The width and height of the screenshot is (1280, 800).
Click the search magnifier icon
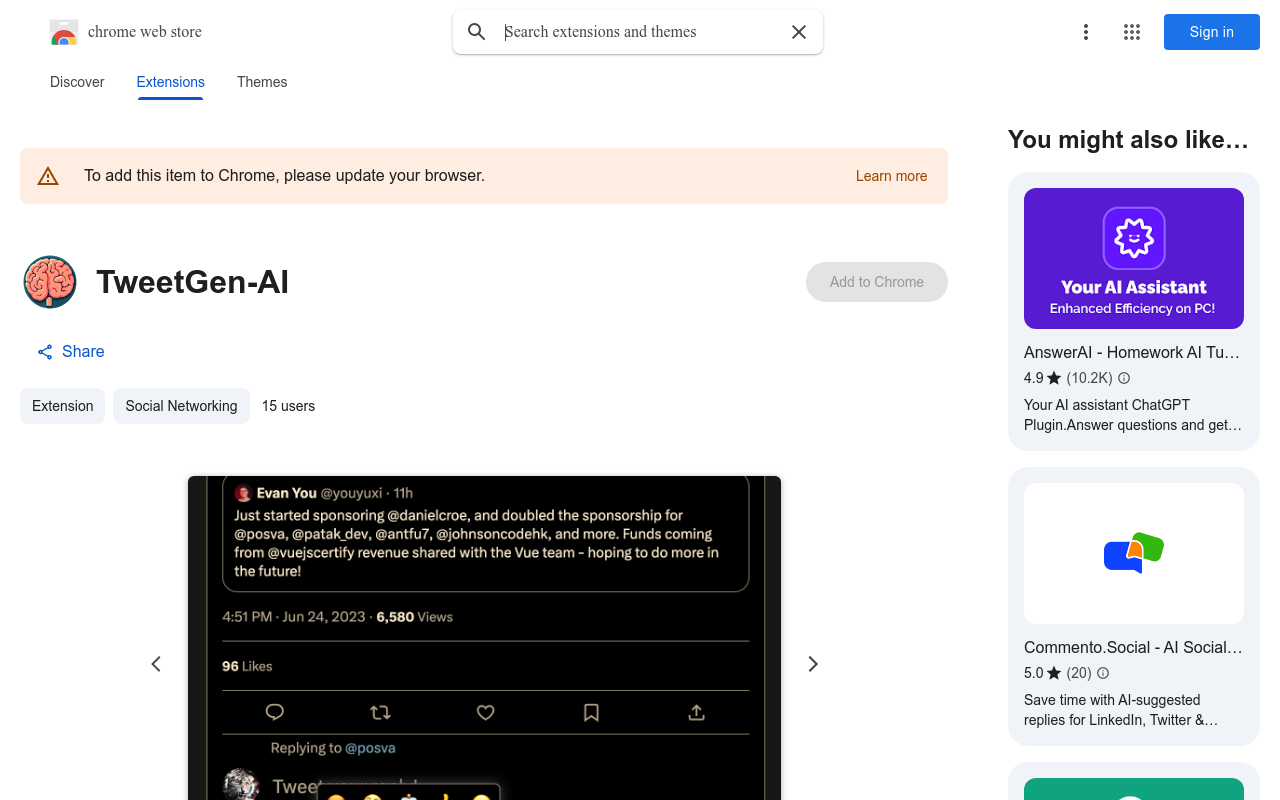point(477,32)
